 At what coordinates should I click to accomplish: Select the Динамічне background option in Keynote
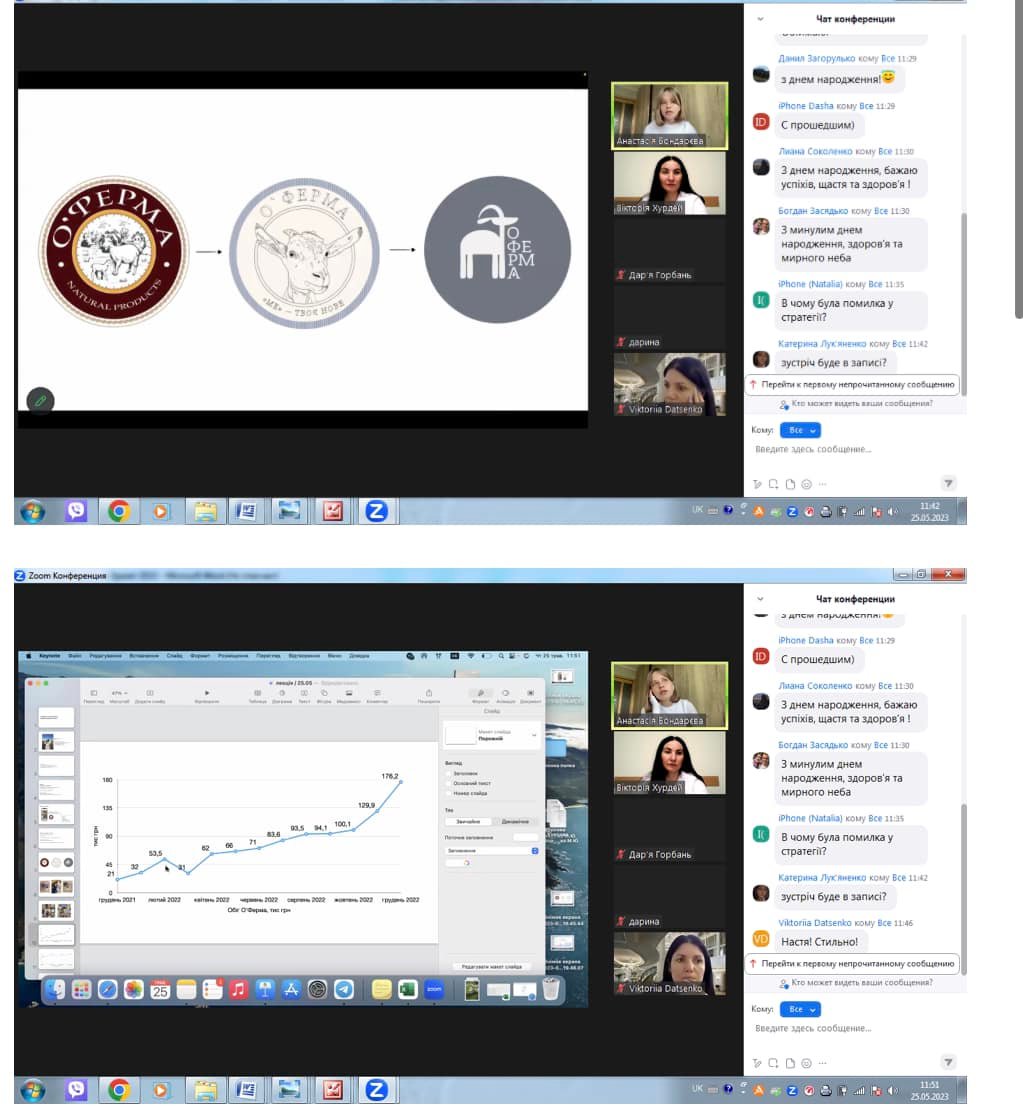point(515,821)
